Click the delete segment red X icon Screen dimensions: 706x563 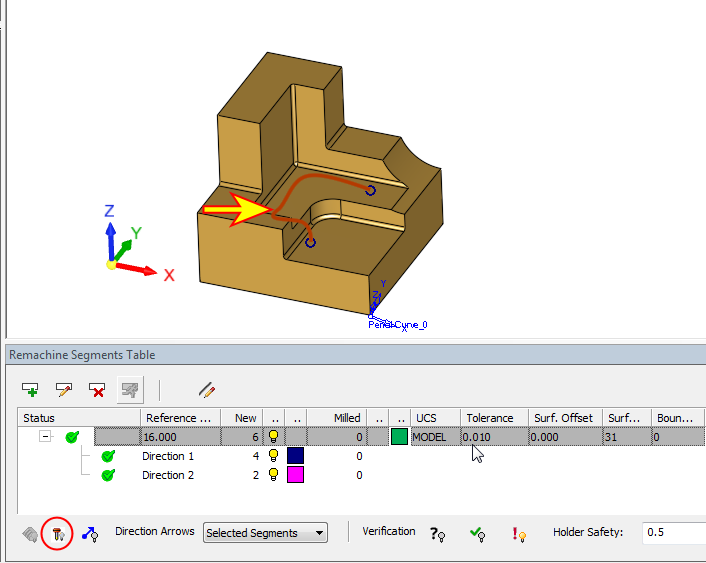[97, 389]
